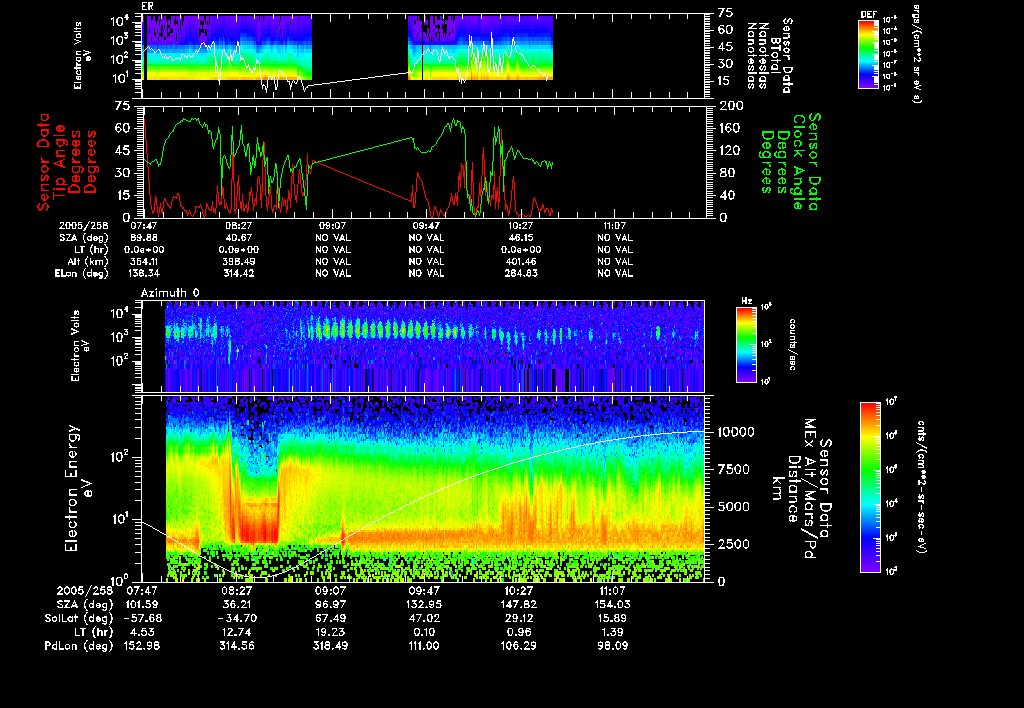Select SolLat value 67.49
The image size is (1024, 708).
coord(330,618)
